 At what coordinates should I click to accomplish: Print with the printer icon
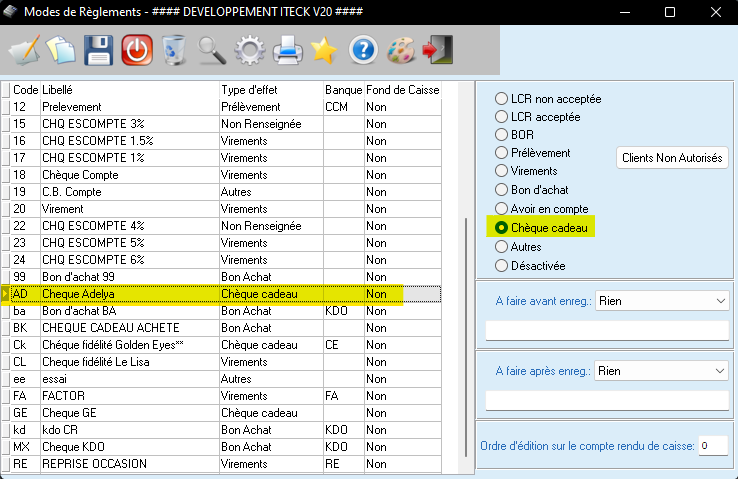click(287, 49)
